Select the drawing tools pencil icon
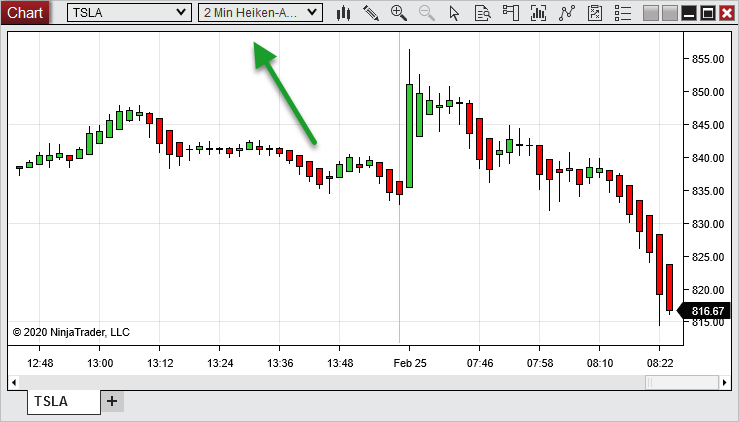 point(371,13)
